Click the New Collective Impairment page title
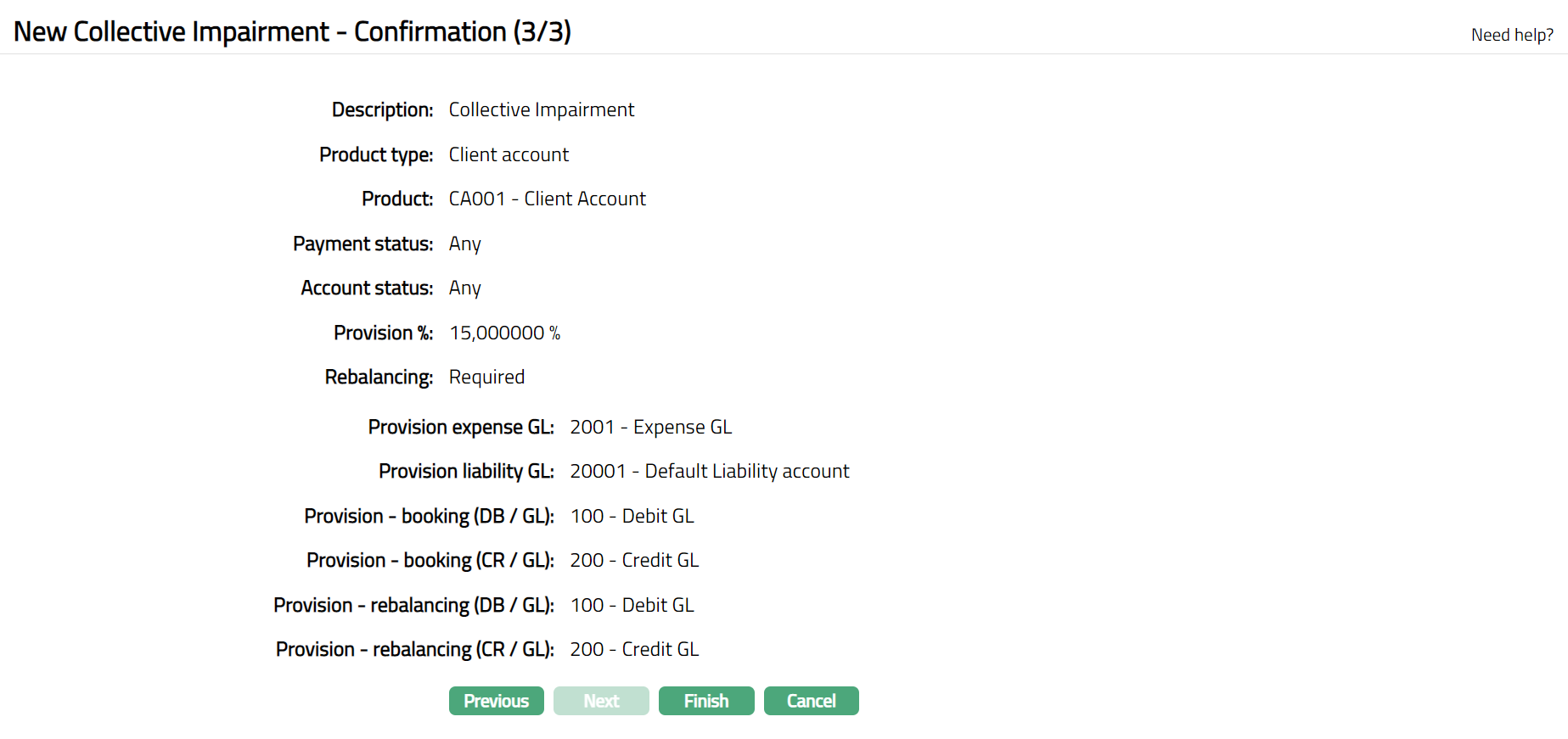 pyautogui.click(x=292, y=31)
